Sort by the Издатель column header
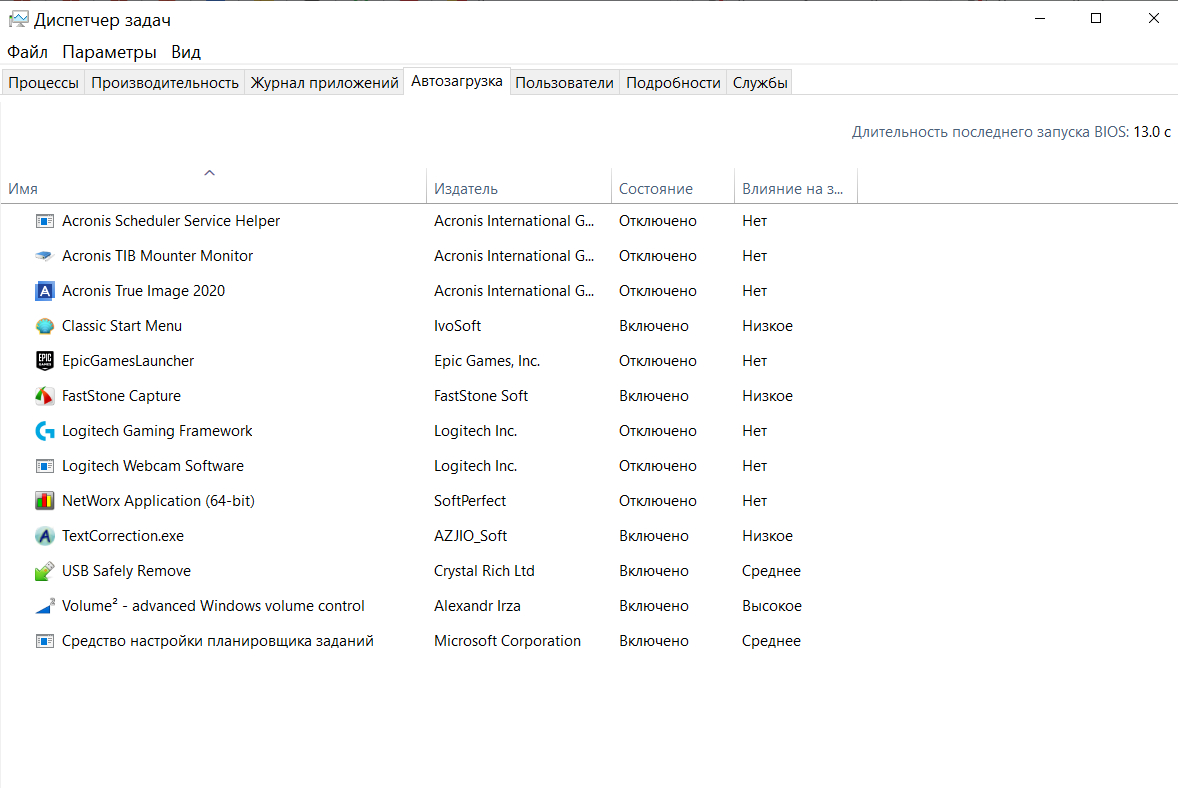1178x788 pixels. point(465,189)
